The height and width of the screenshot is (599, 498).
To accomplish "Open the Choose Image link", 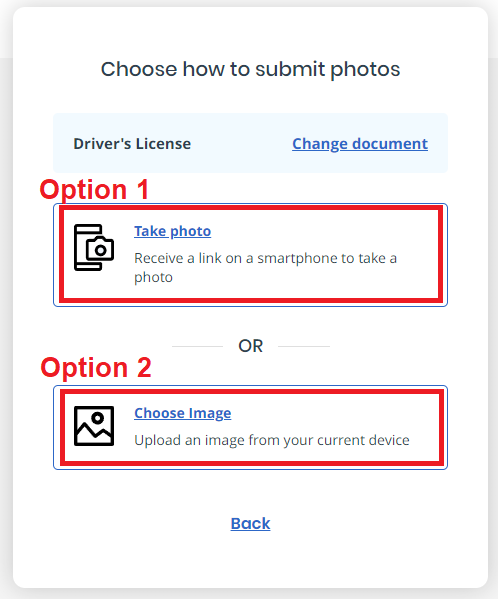I will coord(183,413).
